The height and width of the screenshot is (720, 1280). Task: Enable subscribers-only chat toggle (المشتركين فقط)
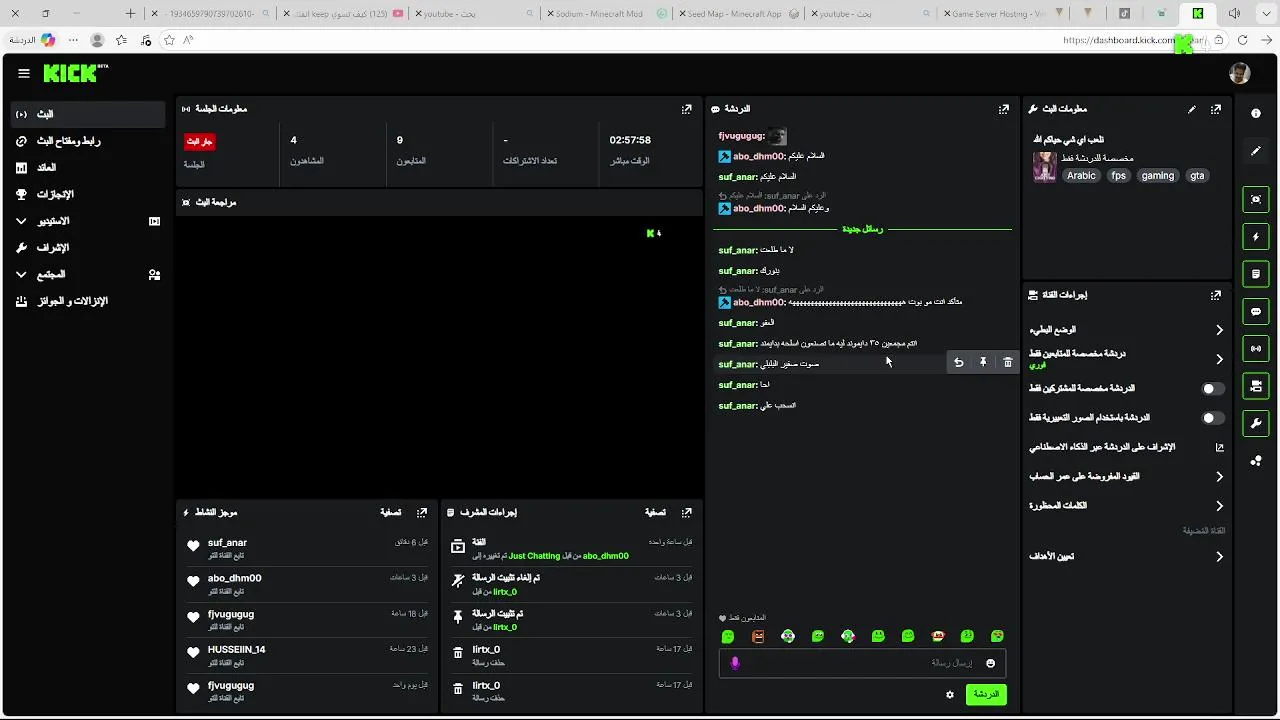coord(1212,388)
